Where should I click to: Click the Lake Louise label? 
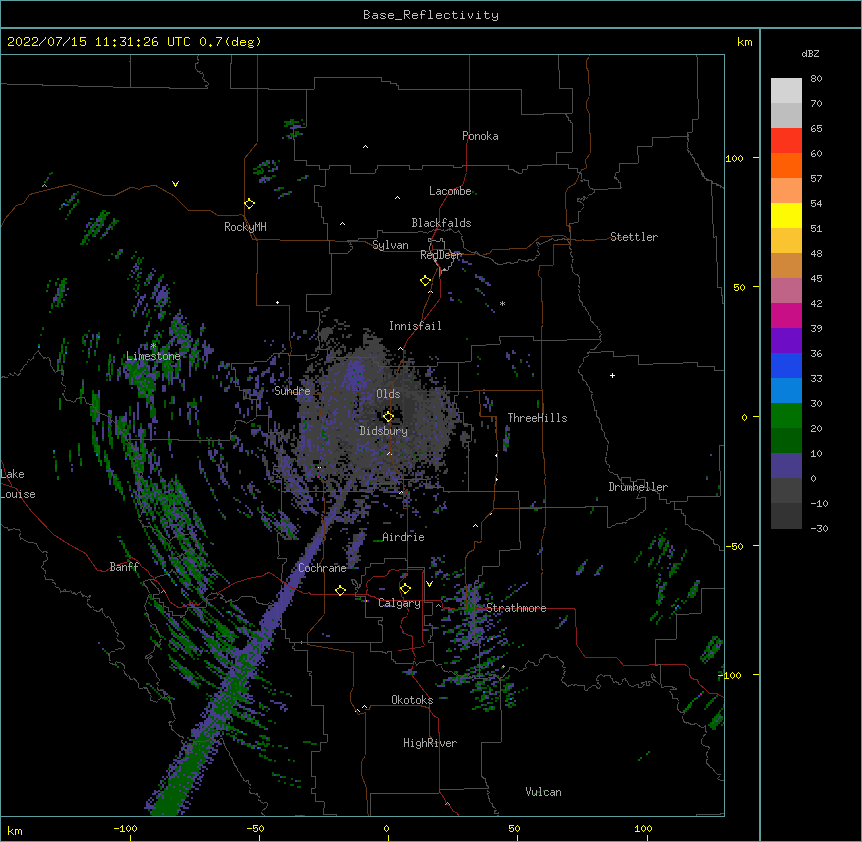pos(18,484)
